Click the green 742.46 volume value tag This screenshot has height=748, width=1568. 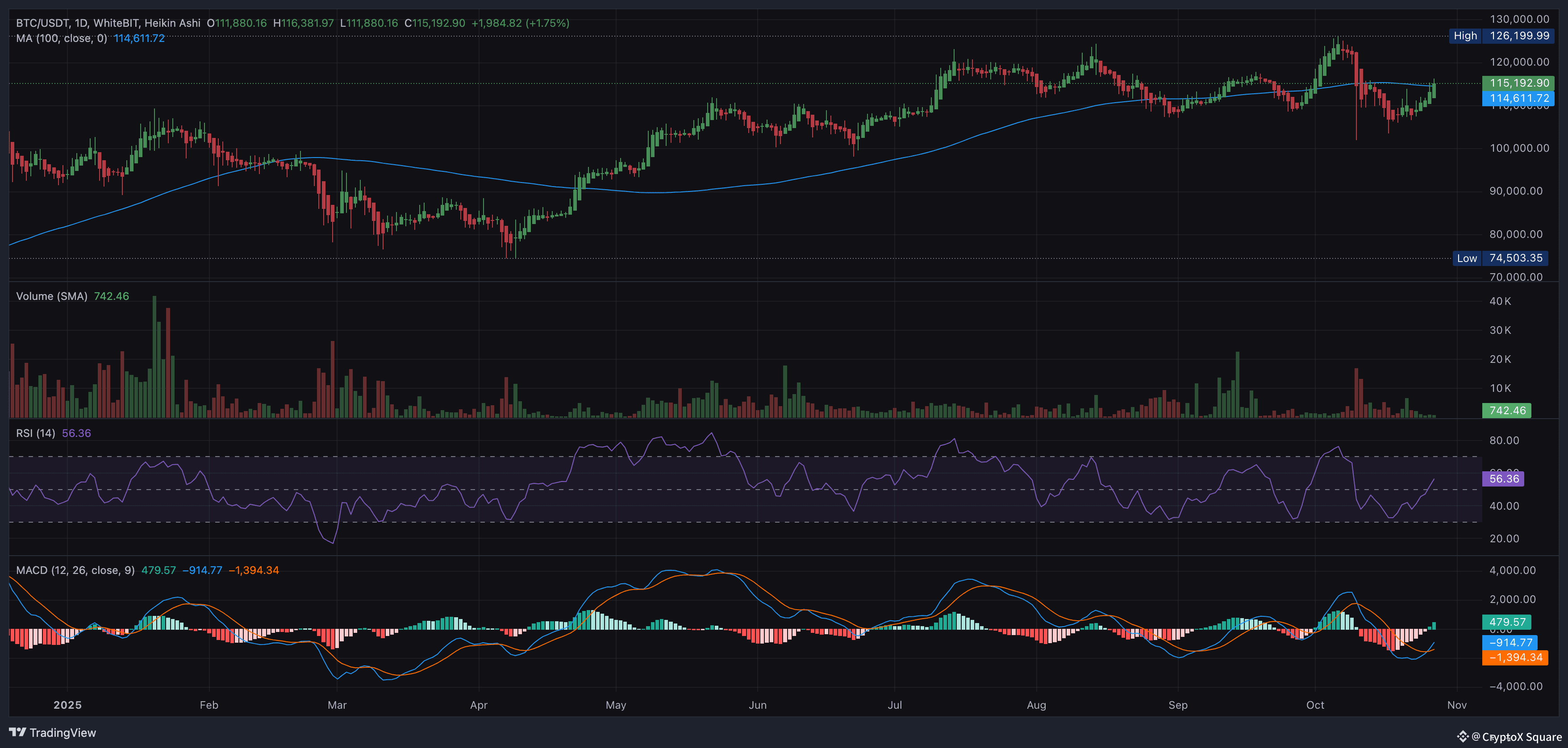(1506, 410)
